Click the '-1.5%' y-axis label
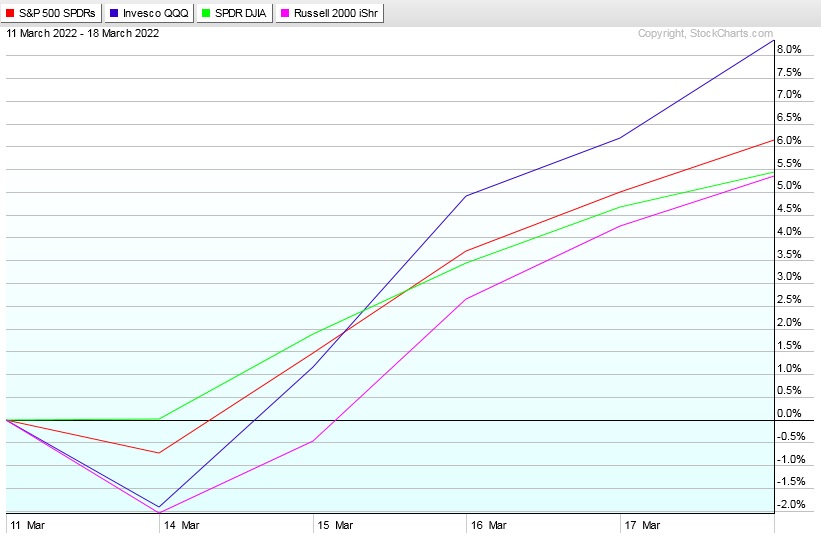This screenshot has width=821, height=545. click(791, 482)
